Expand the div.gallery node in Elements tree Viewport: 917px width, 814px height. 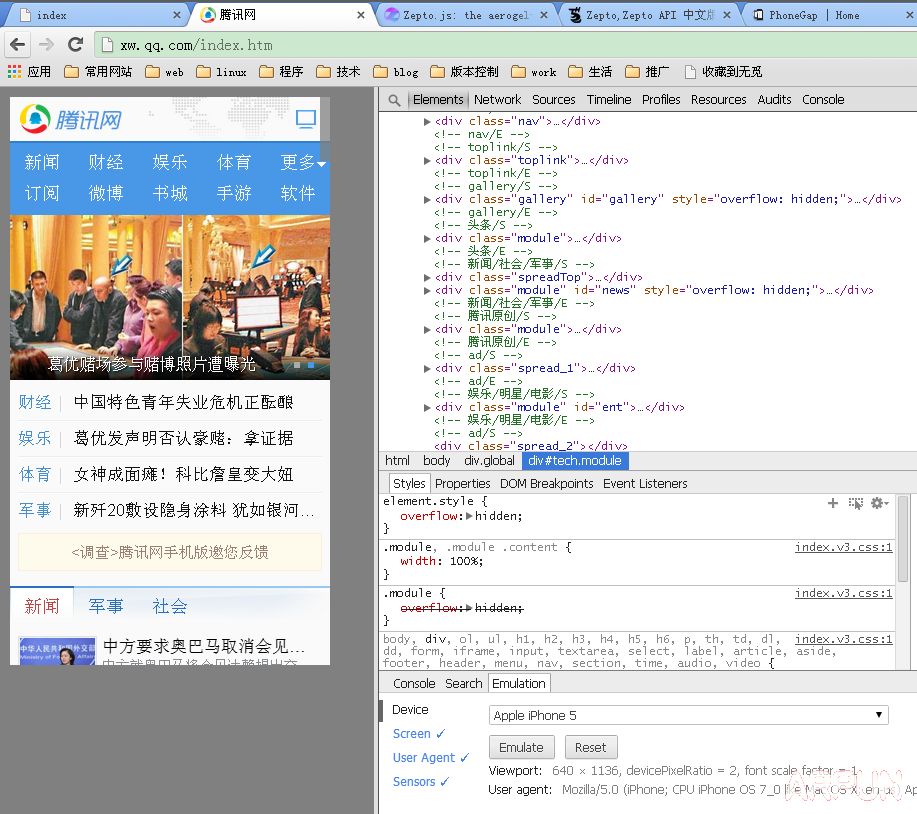coord(428,198)
